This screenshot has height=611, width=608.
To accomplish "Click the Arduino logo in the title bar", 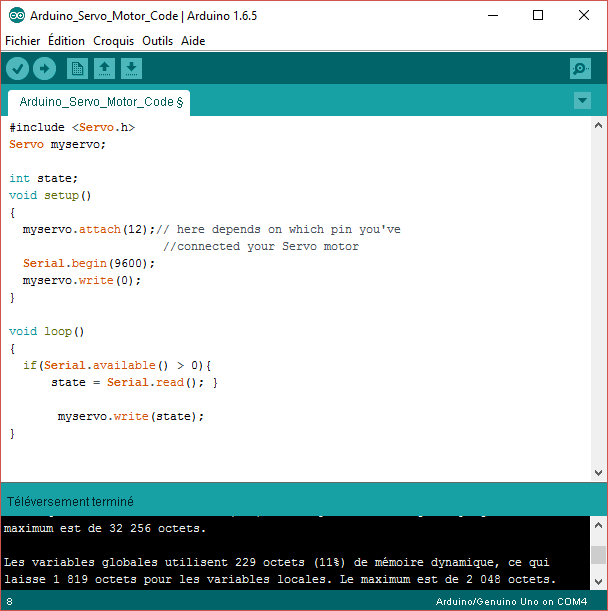I will (17, 16).
